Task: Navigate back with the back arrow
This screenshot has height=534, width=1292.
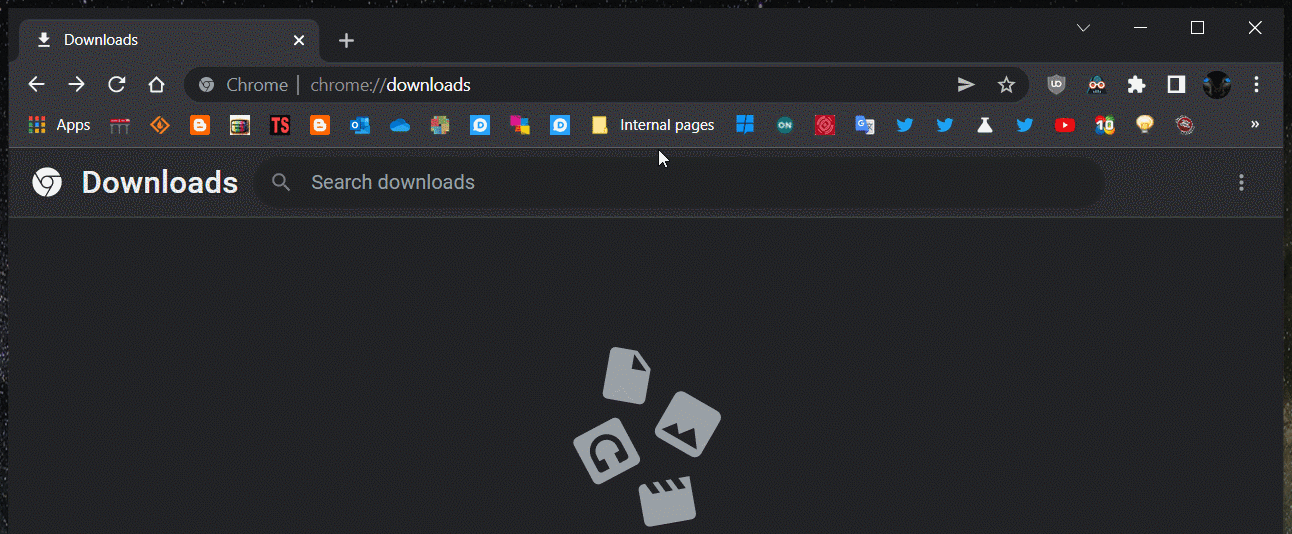Action: tap(37, 85)
